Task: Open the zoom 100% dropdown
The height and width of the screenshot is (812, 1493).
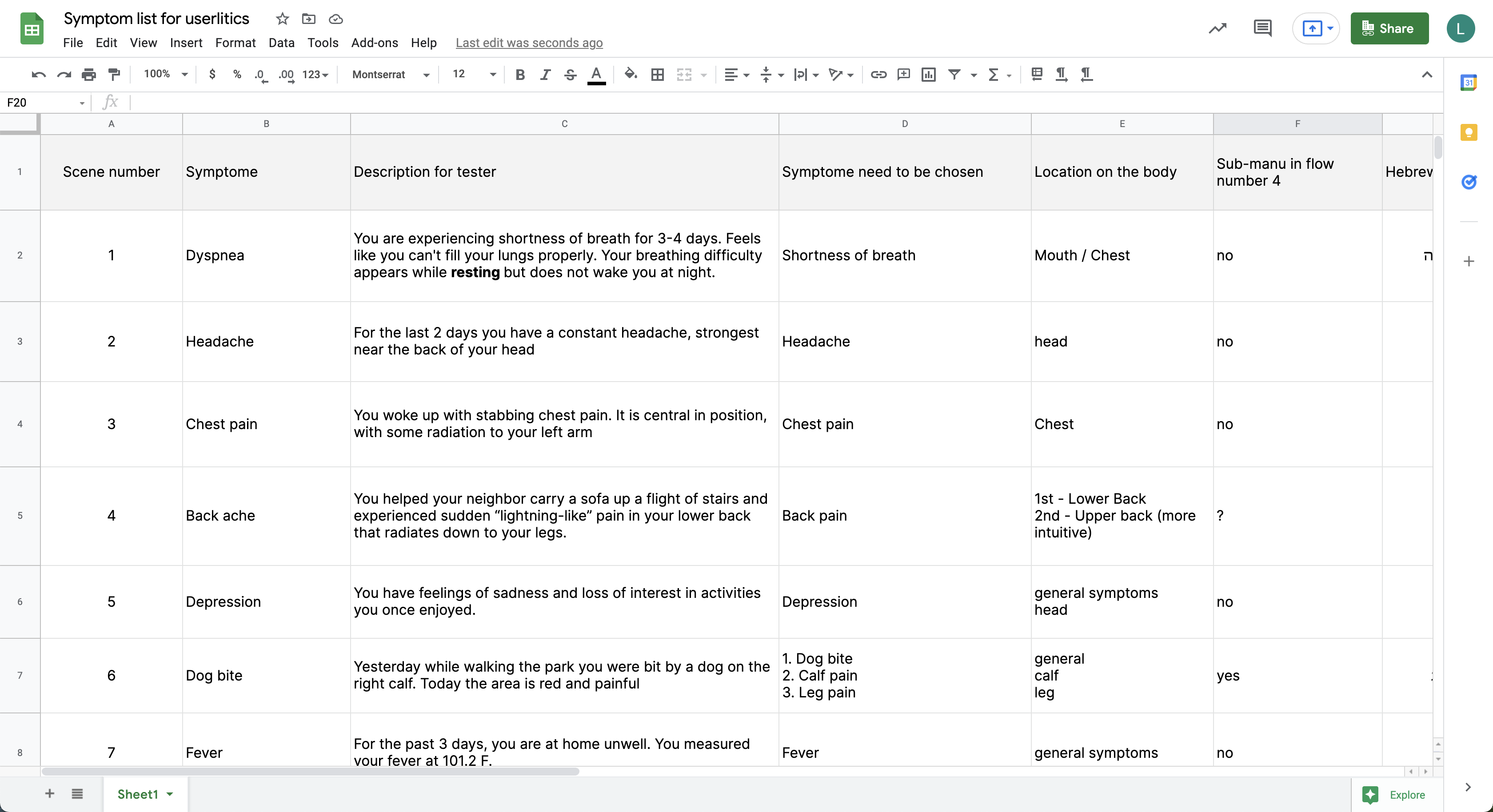Action: tap(165, 74)
